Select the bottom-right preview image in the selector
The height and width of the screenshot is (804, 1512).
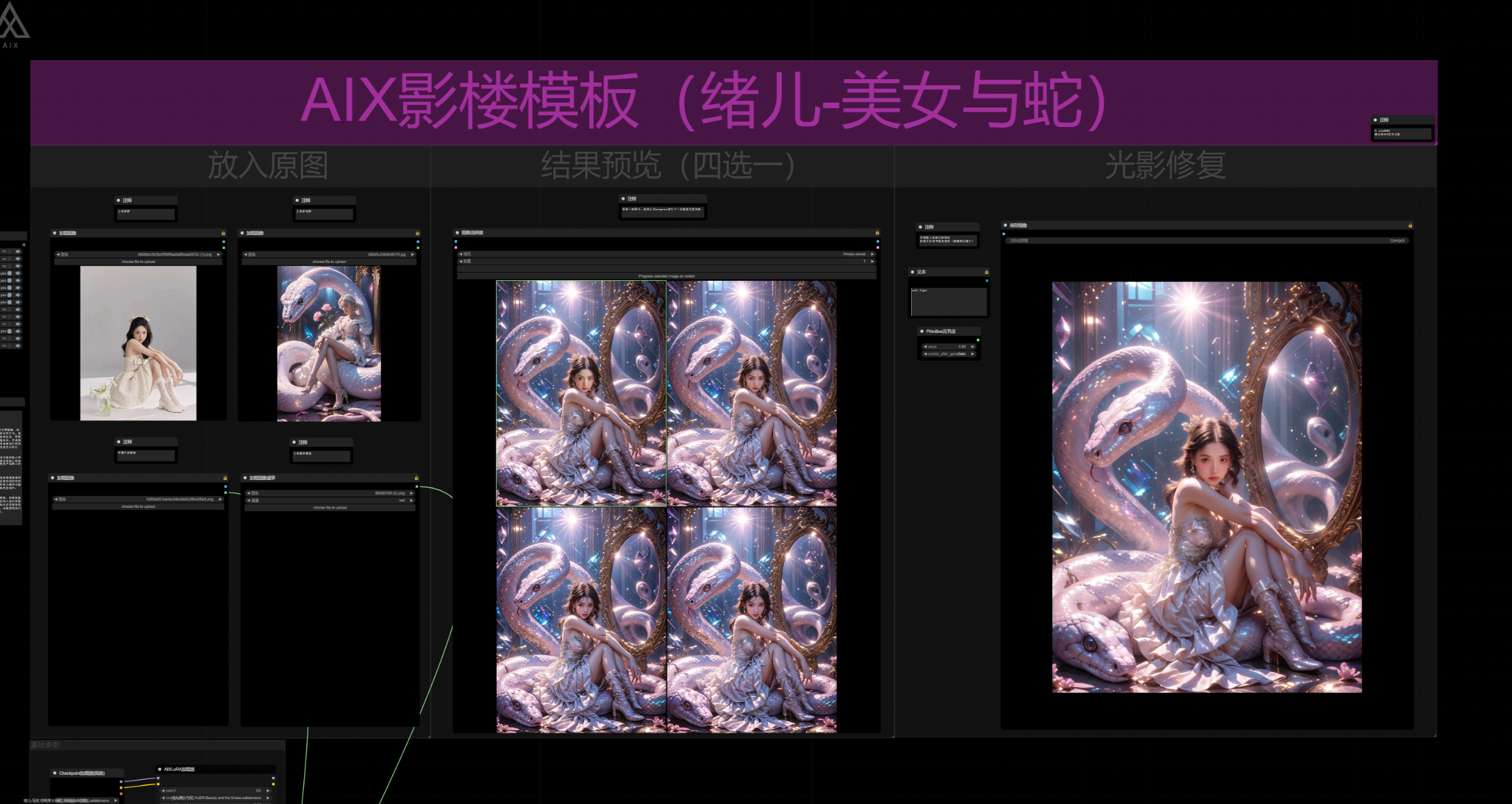coord(751,619)
